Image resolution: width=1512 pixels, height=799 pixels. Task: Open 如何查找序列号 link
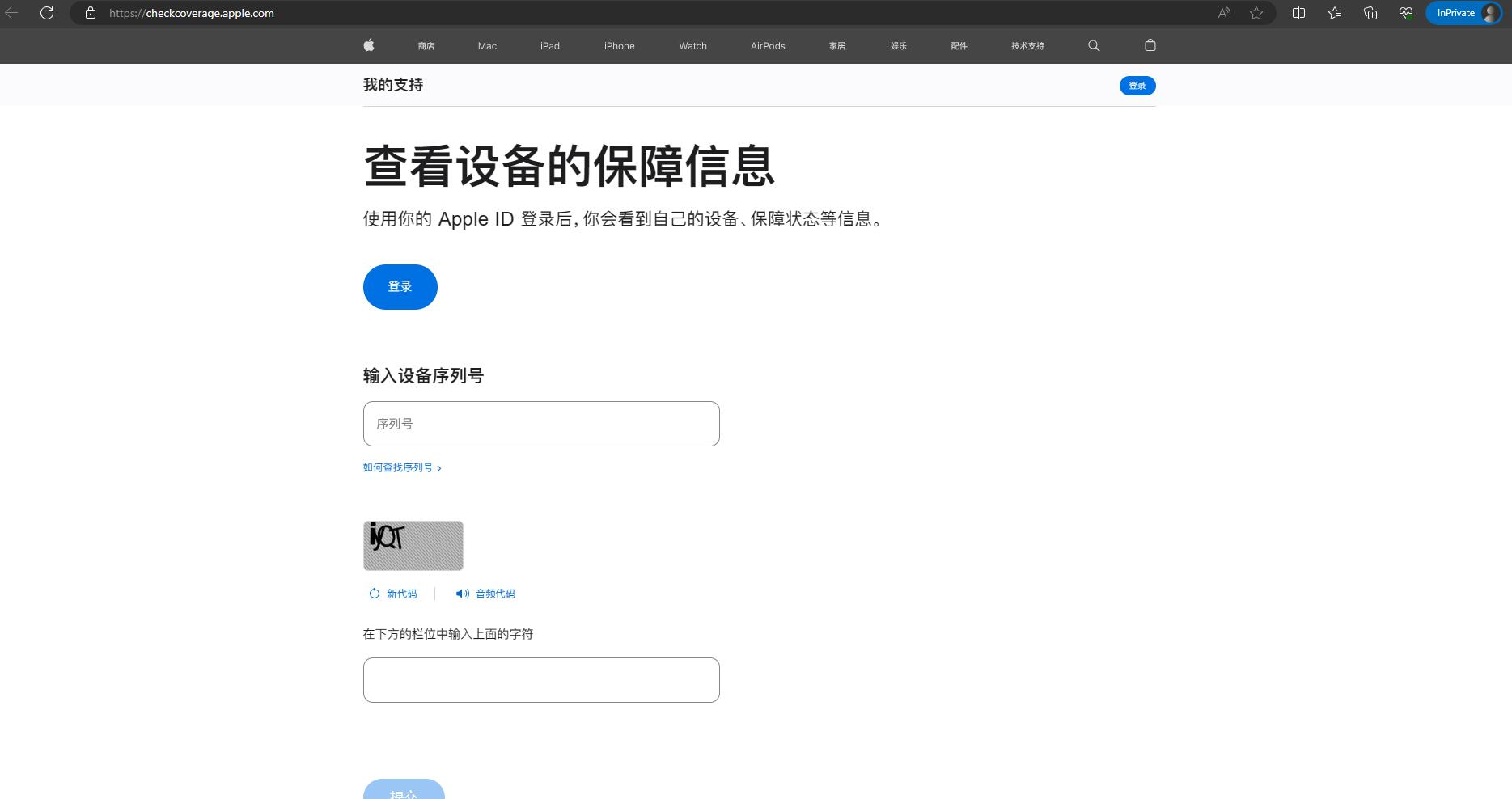coord(402,467)
